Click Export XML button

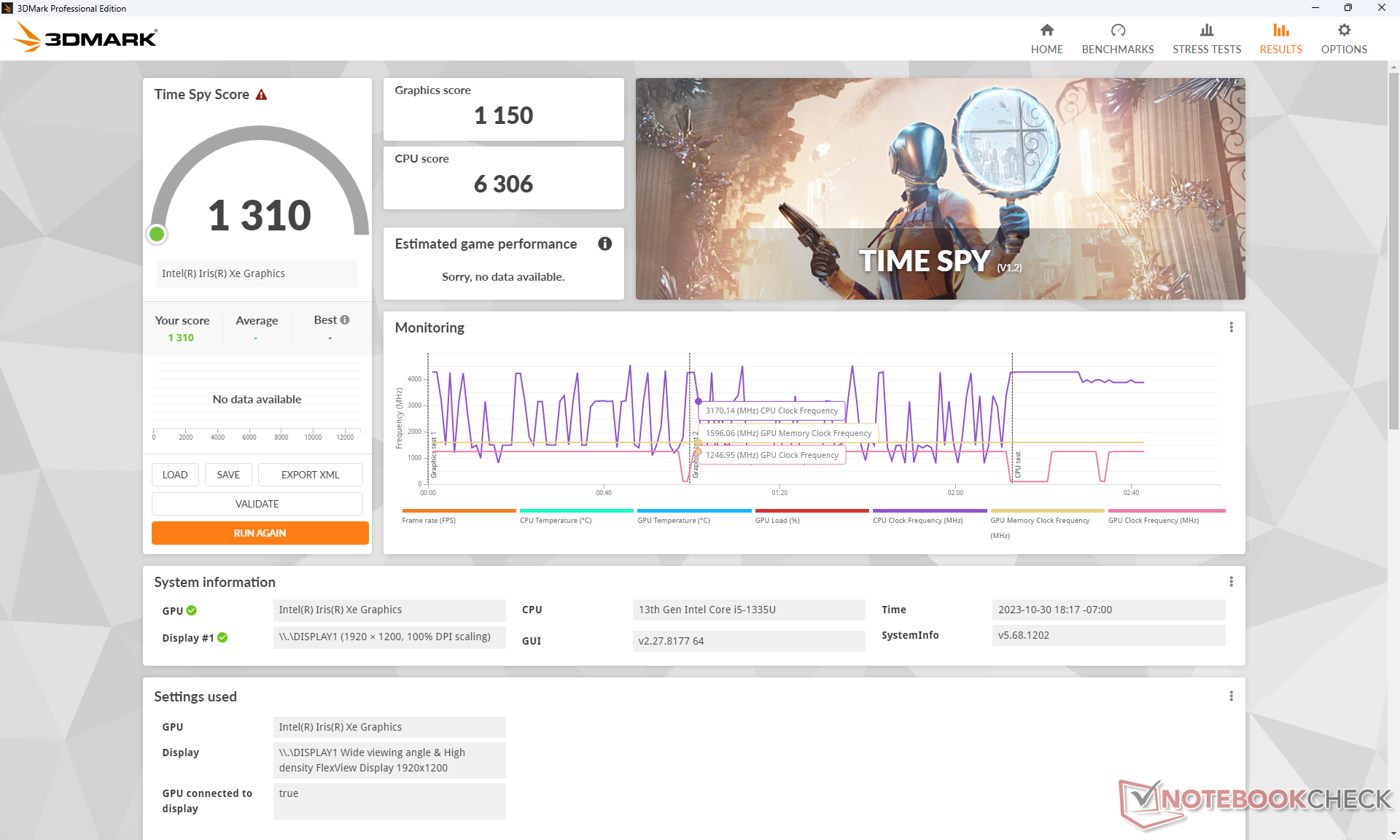[310, 475]
